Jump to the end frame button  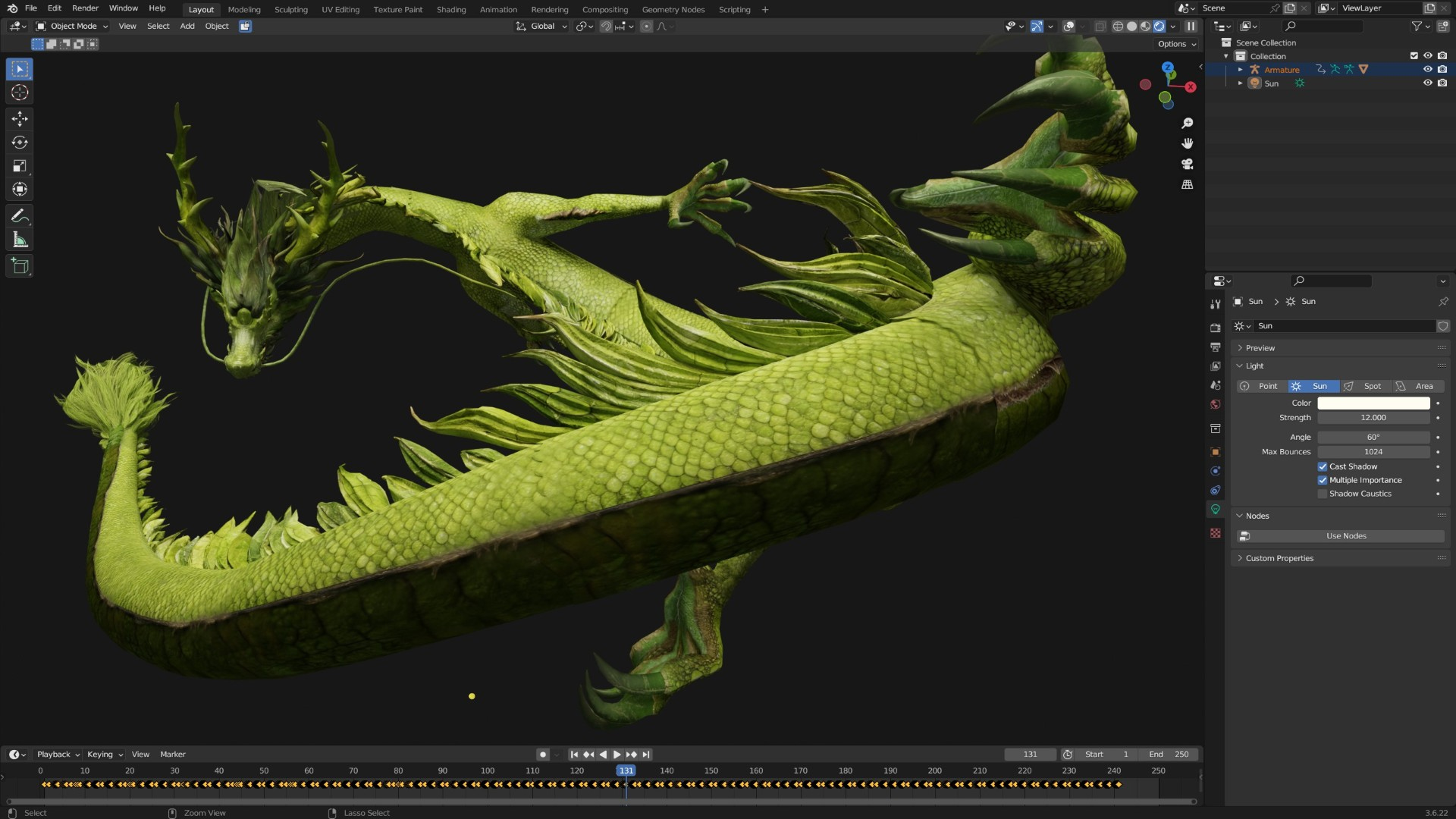[646, 755]
